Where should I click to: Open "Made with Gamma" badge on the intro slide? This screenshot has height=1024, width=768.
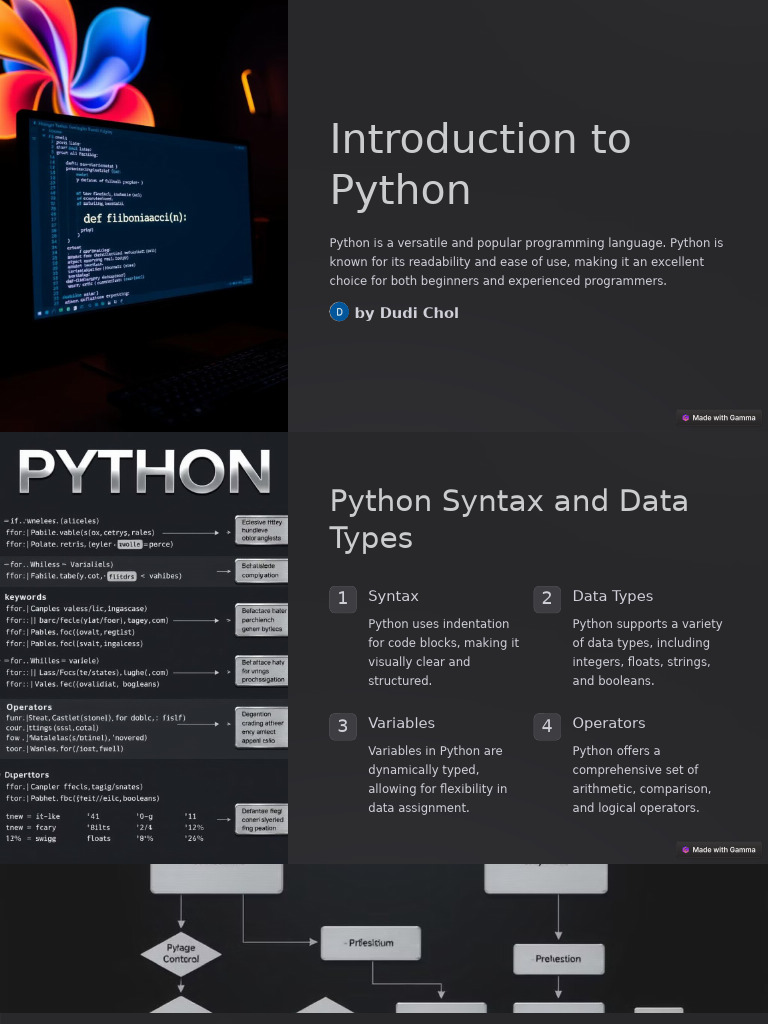(x=718, y=418)
